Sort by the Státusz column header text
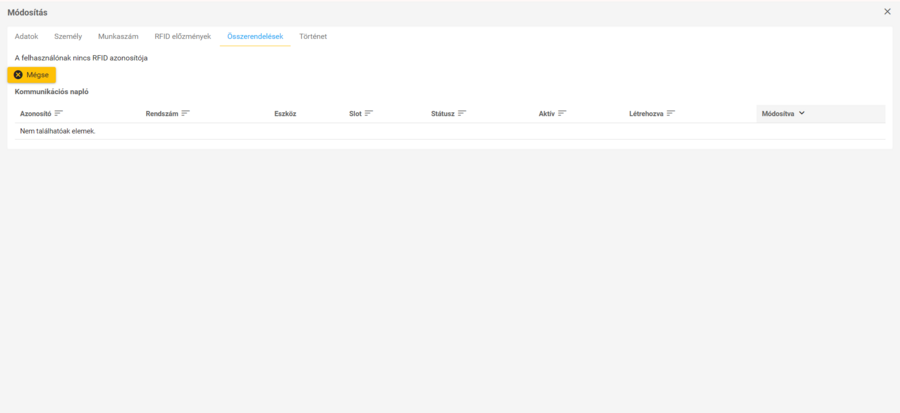Screen dimensions: 900x413 click(442, 114)
